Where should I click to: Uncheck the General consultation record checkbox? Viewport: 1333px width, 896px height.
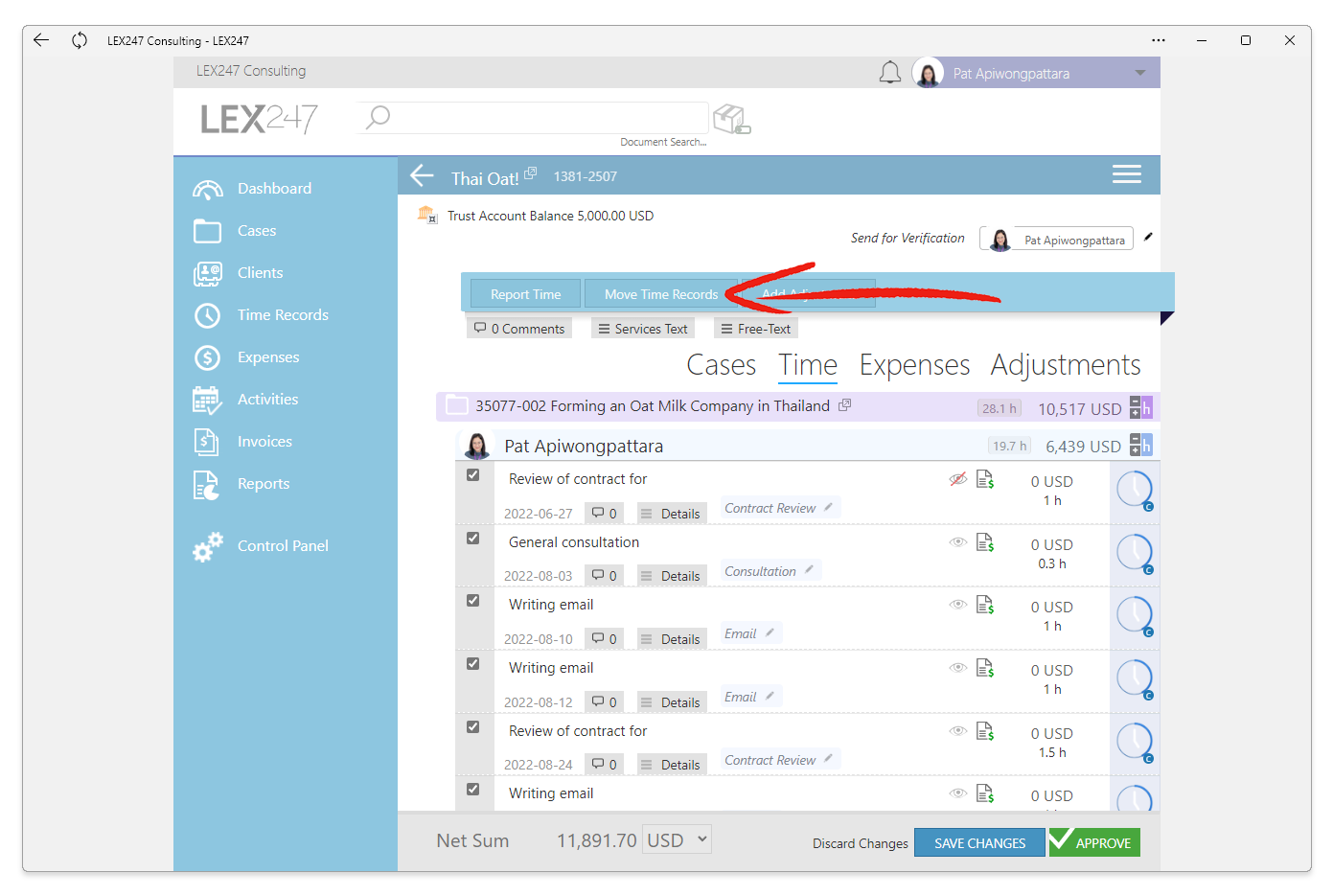(472, 539)
